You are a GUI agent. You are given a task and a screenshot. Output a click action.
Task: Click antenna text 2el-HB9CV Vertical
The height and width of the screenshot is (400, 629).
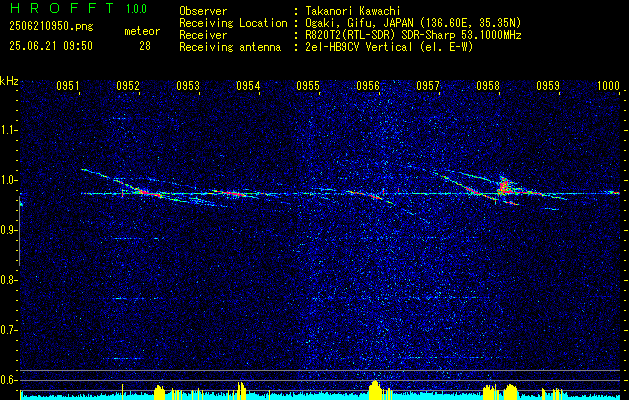(358, 47)
